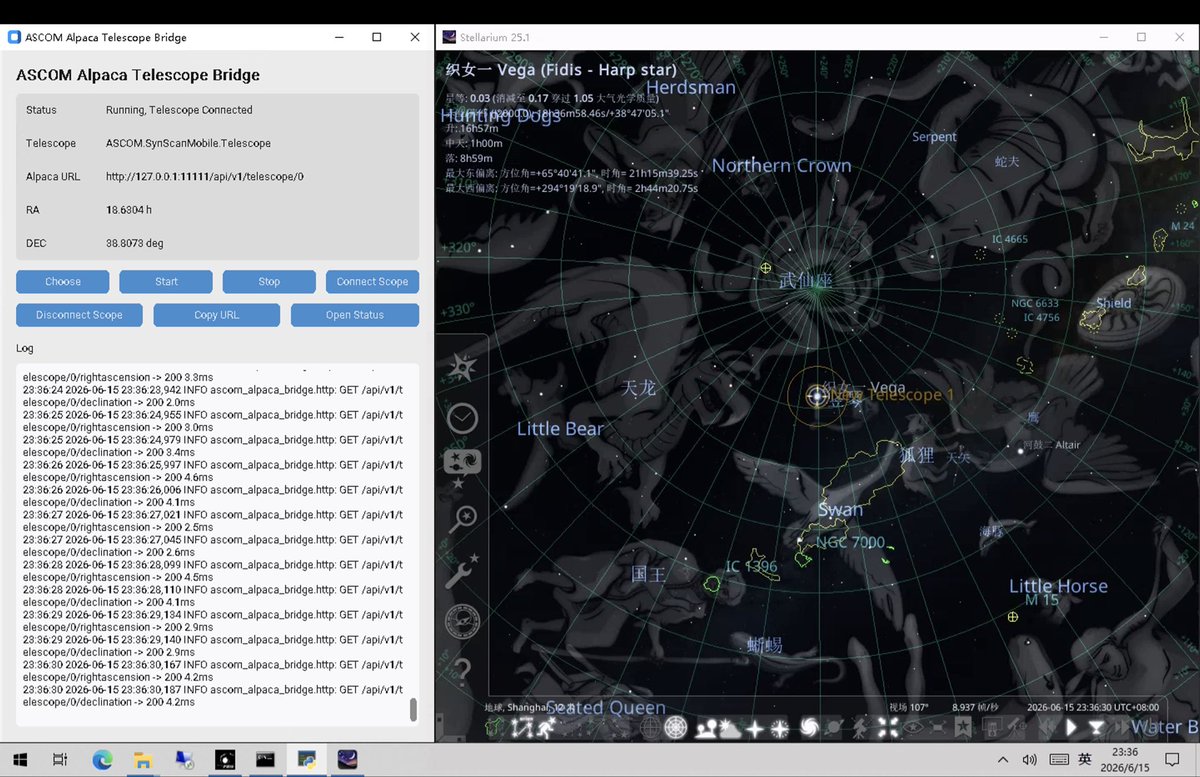Open Stellarium location window icon
Image resolution: width=1200 pixels, height=777 pixels.
tap(462, 367)
